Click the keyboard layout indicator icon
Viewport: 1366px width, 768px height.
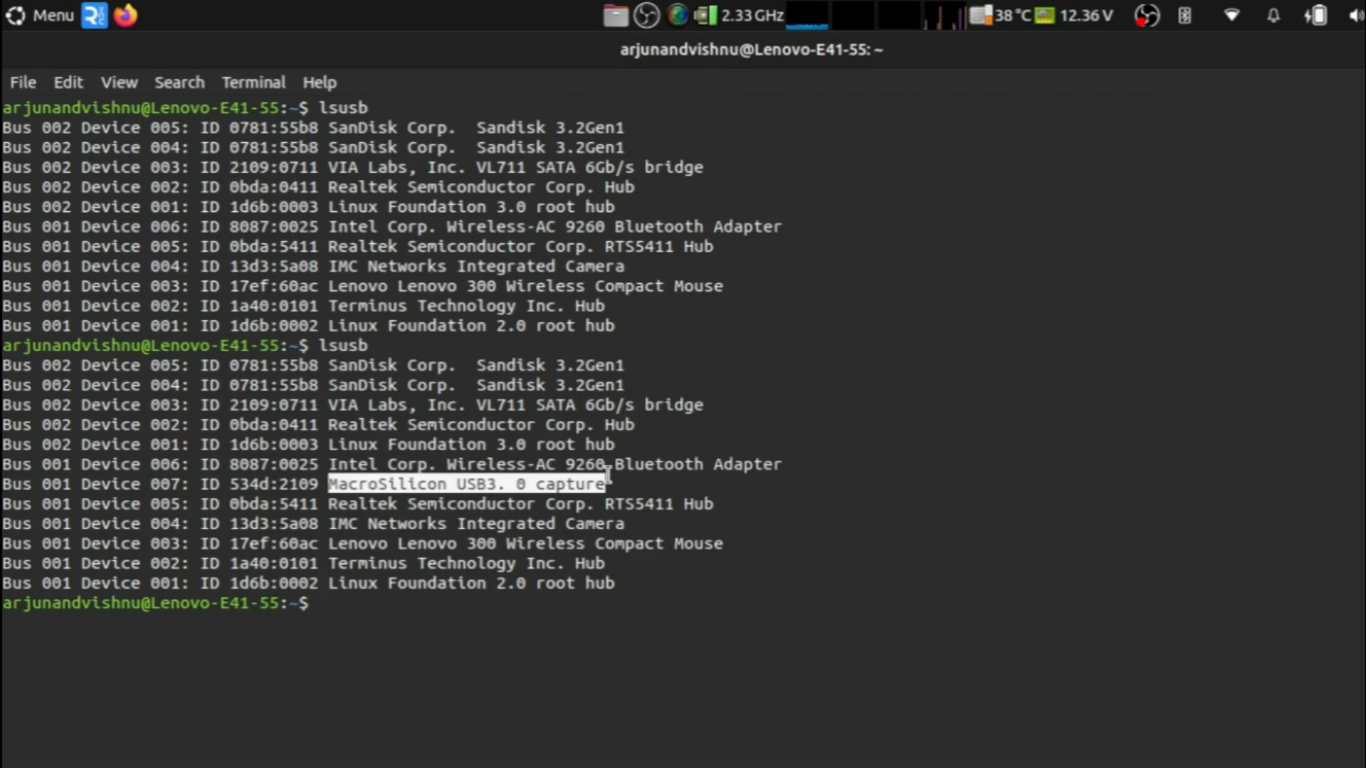(1183, 15)
